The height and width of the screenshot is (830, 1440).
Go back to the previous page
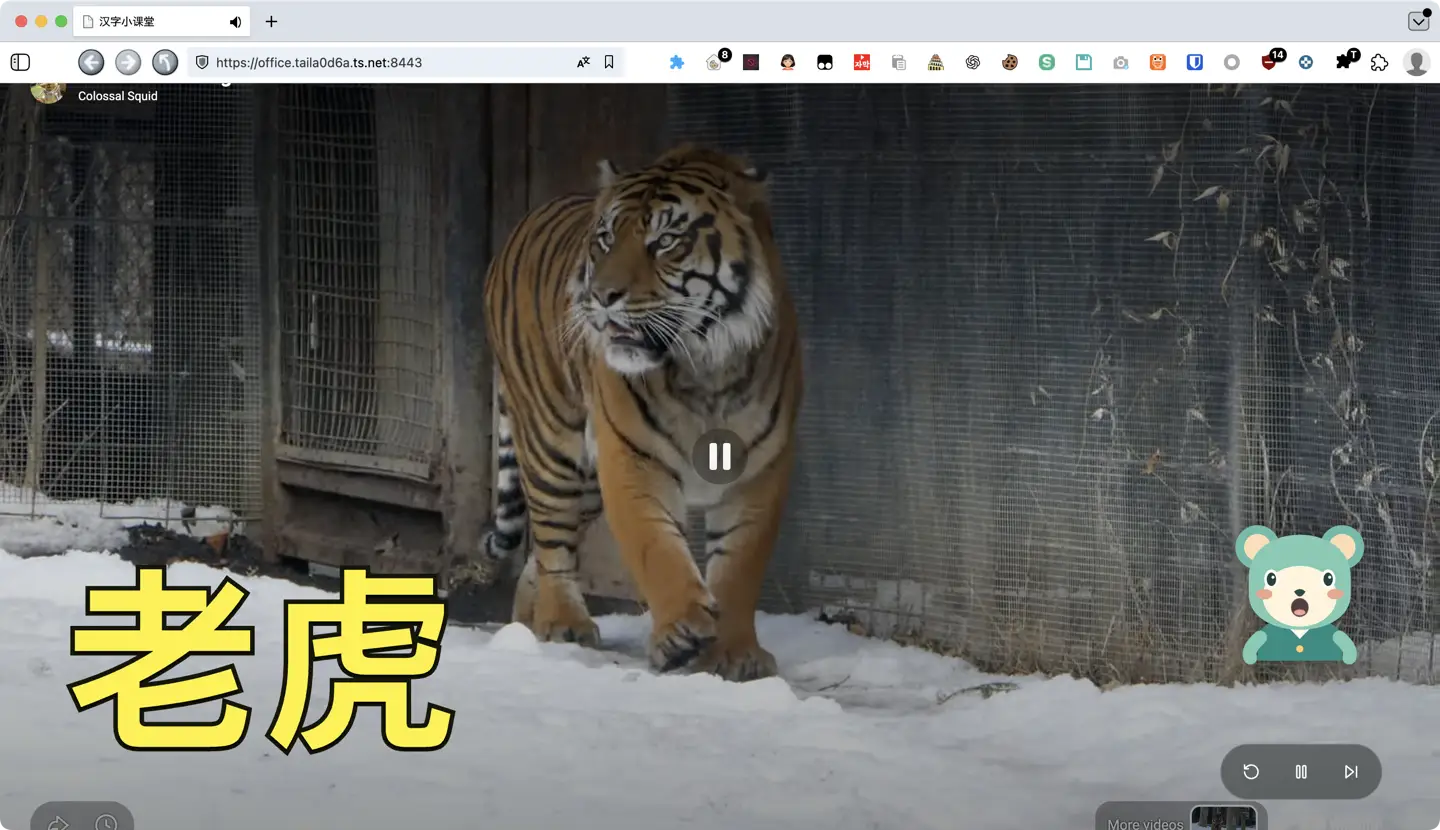point(91,62)
